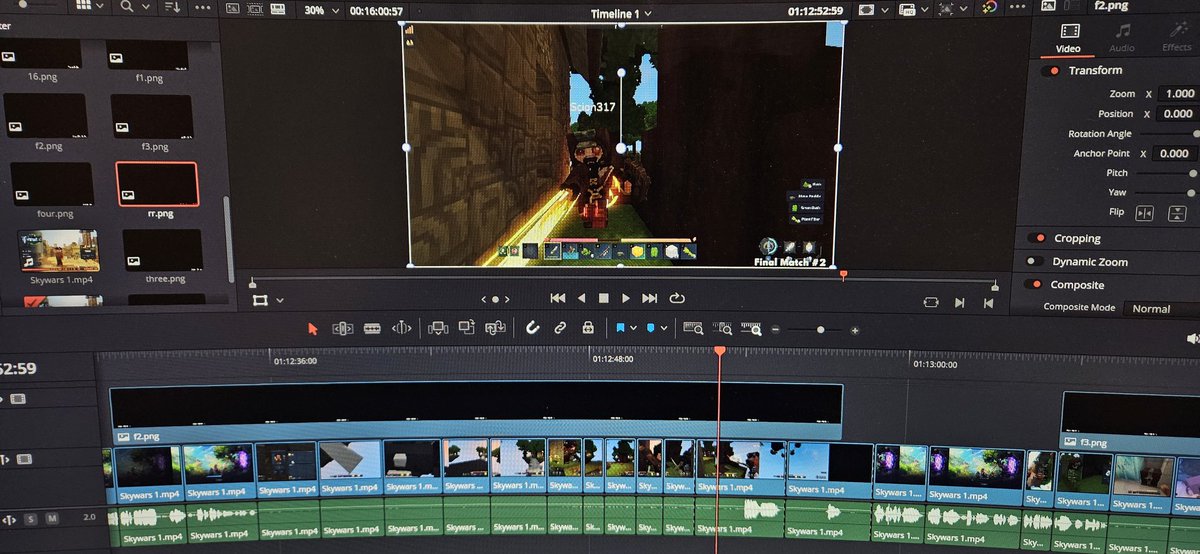Adjust the timeline zoom slider handle
This screenshot has width=1200, height=554.
[x=821, y=329]
